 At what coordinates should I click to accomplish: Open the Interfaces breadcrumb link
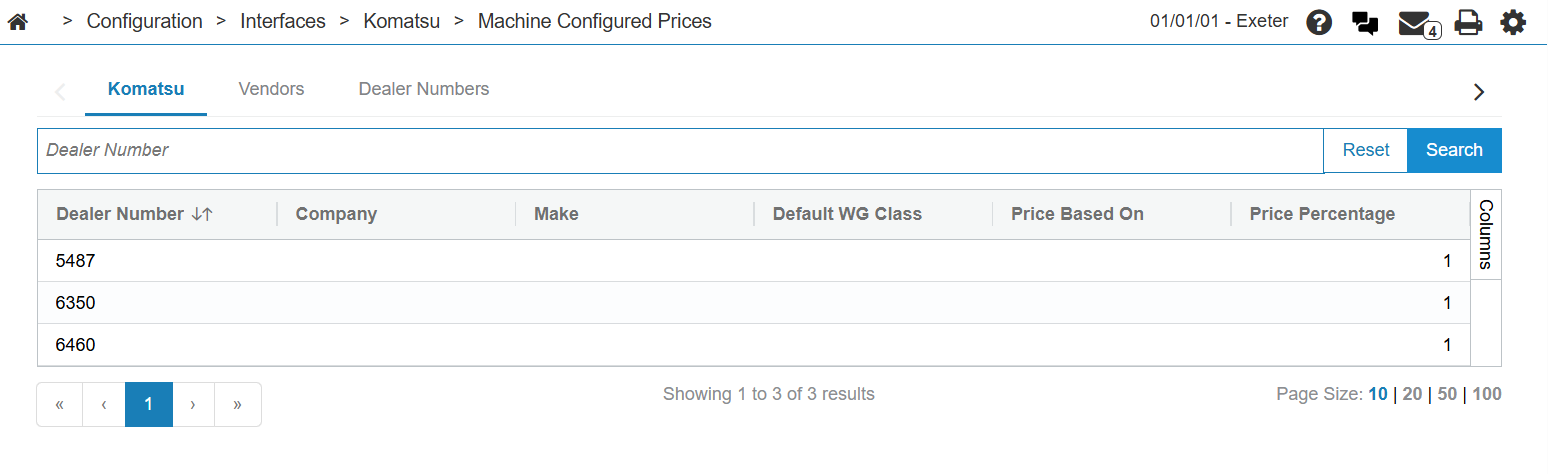(283, 21)
